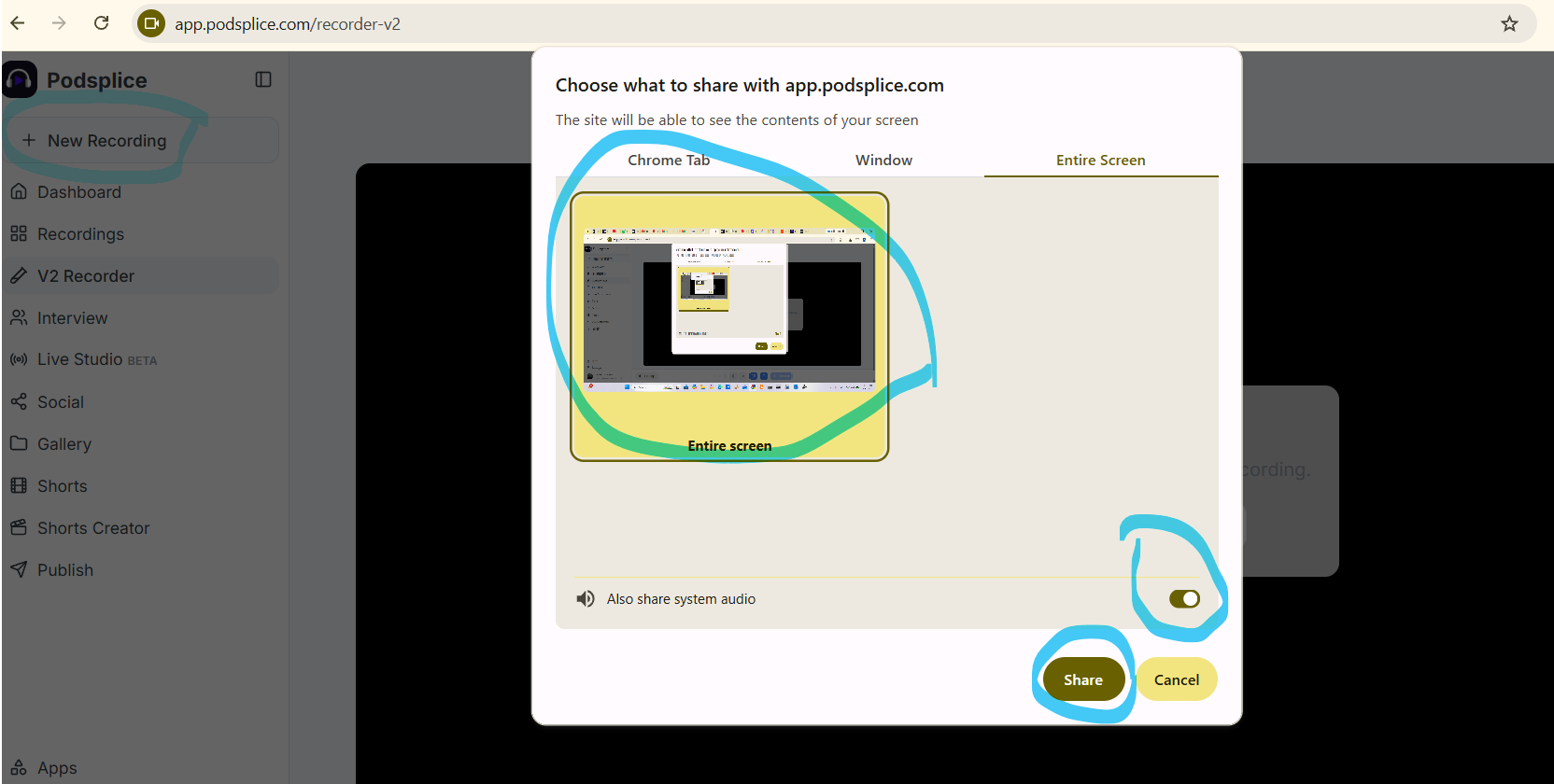
Task: Click the plus icon on New Recording
Action: pyautogui.click(x=29, y=140)
